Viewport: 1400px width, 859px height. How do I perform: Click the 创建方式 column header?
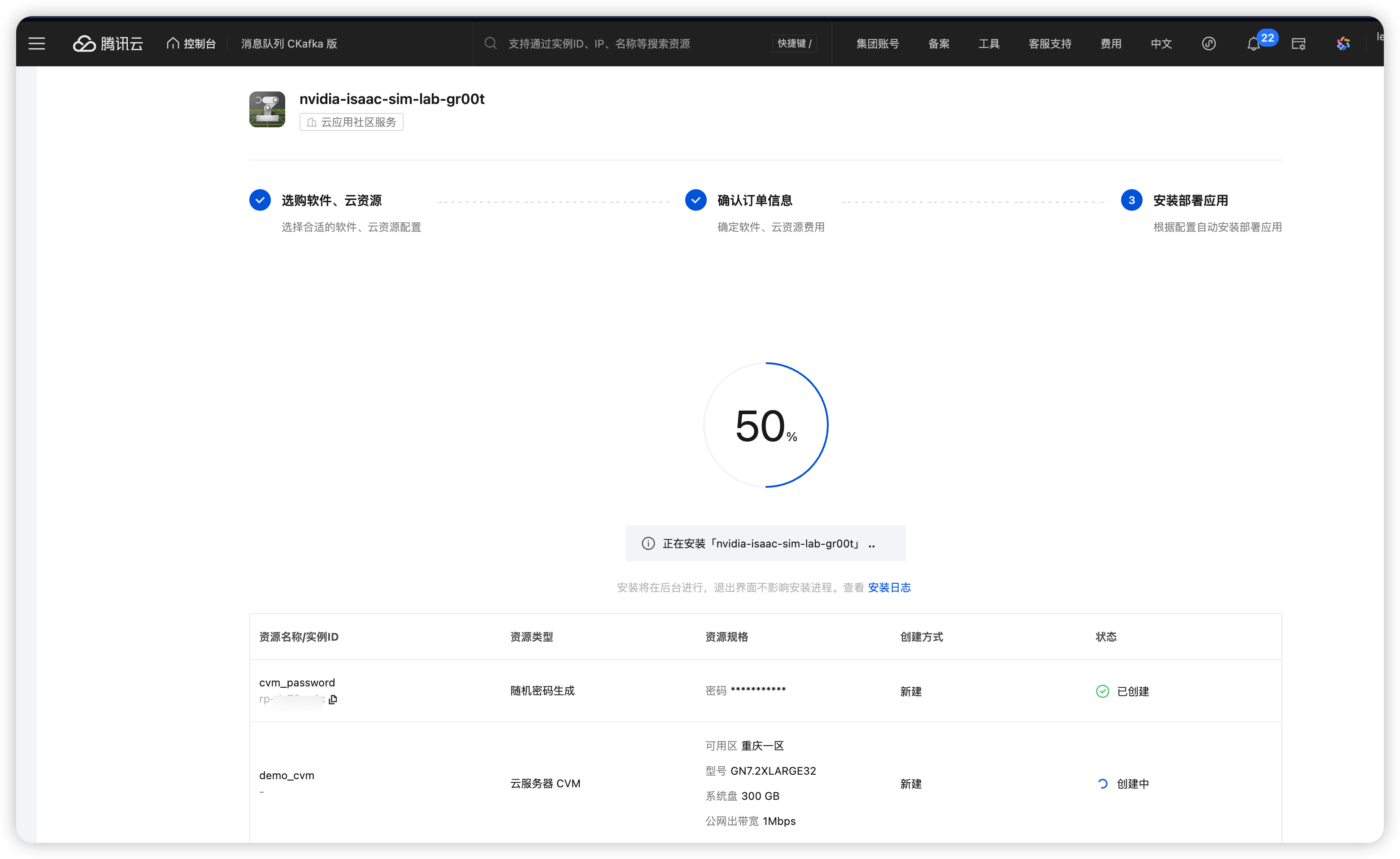[922, 637]
